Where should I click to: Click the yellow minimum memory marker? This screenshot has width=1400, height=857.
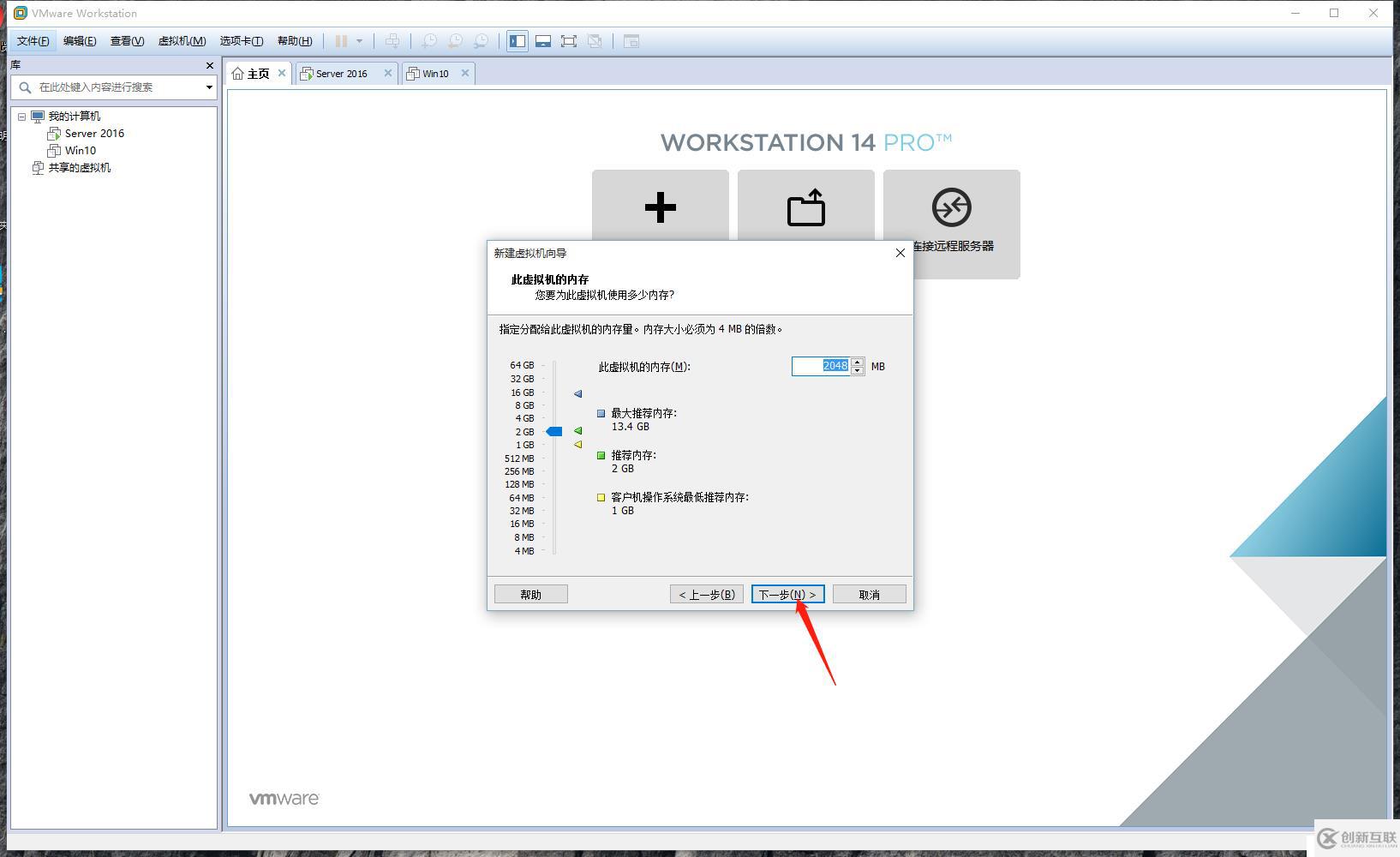pyautogui.click(x=577, y=444)
